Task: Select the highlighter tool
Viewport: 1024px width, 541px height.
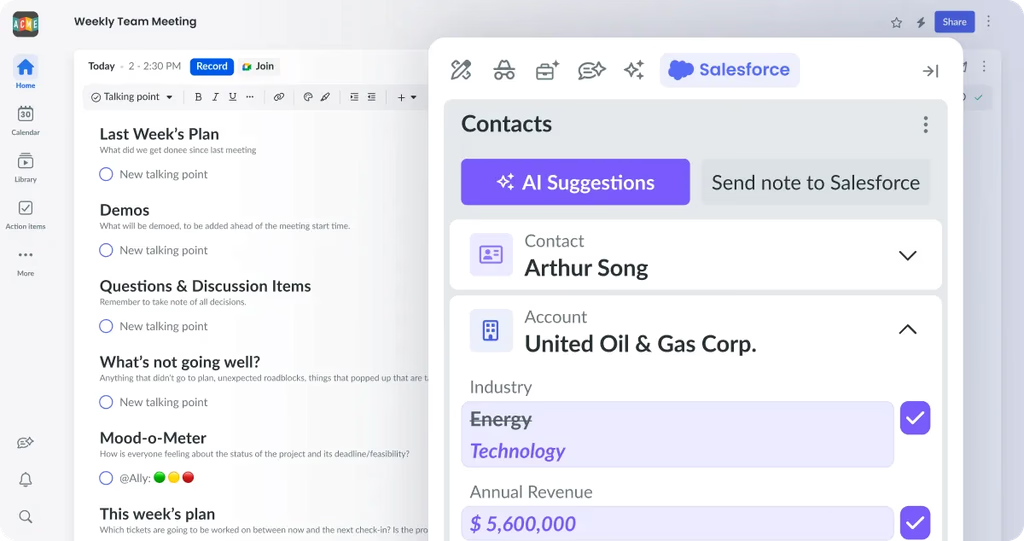Action: (x=325, y=97)
